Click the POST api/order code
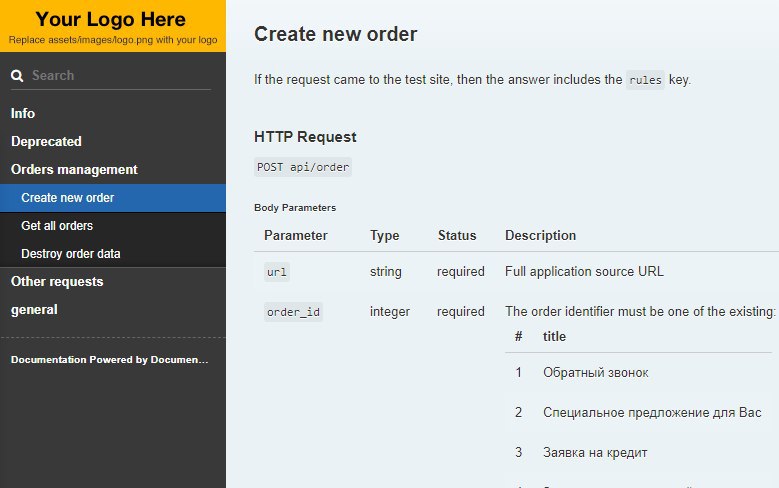779x488 pixels. [x=303, y=167]
